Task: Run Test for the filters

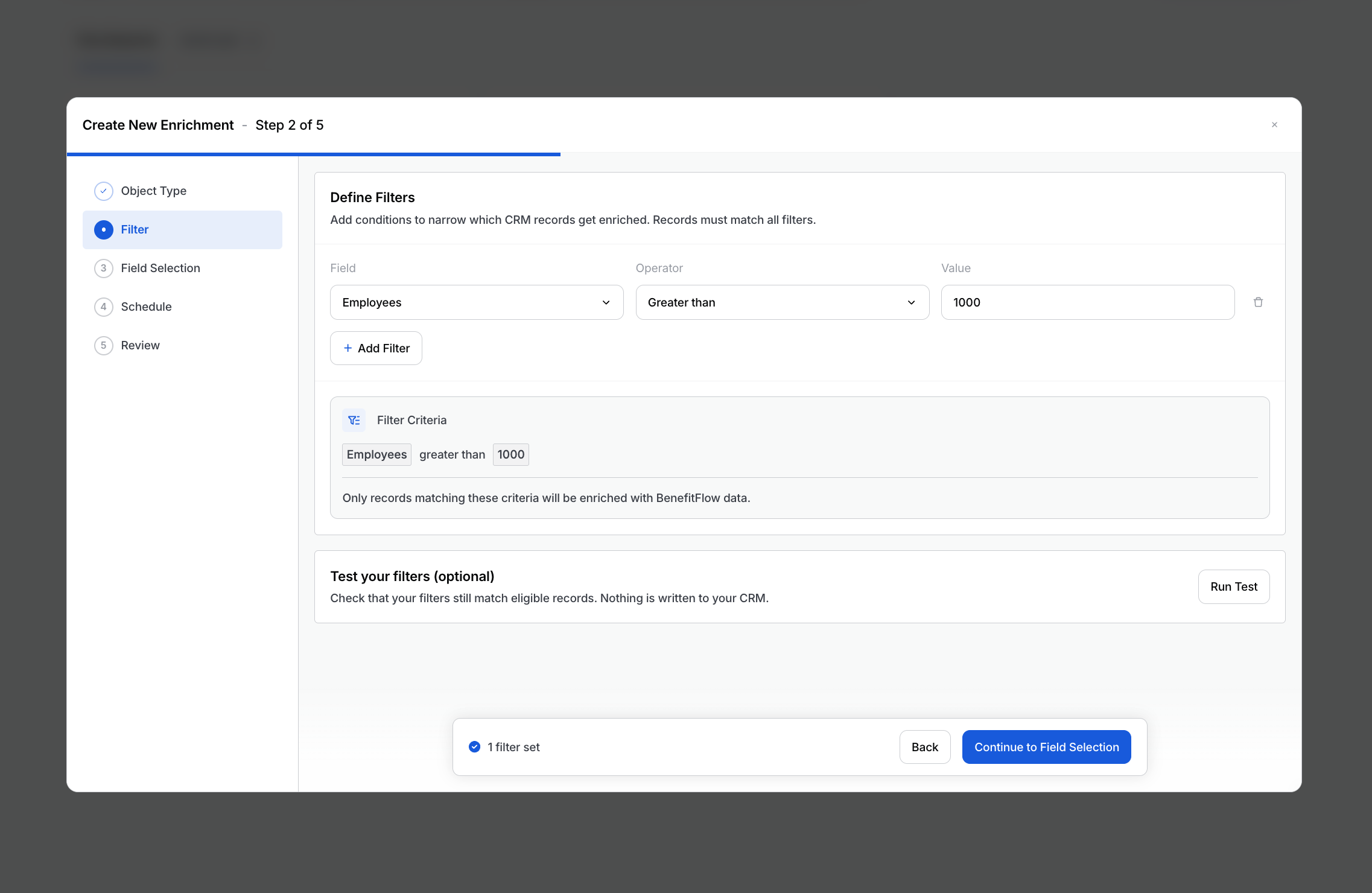Action: (x=1234, y=586)
